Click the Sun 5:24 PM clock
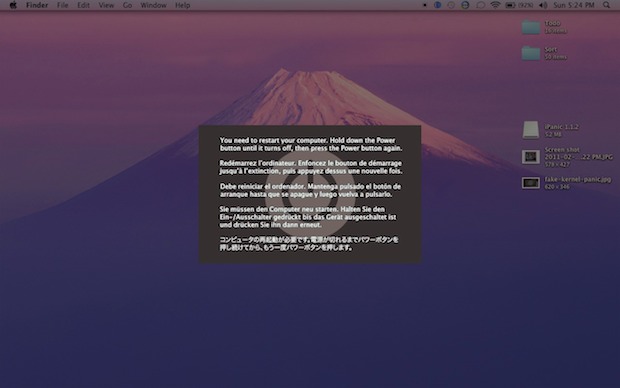This screenshot has width=620, height=388. (x=574, y=5)
